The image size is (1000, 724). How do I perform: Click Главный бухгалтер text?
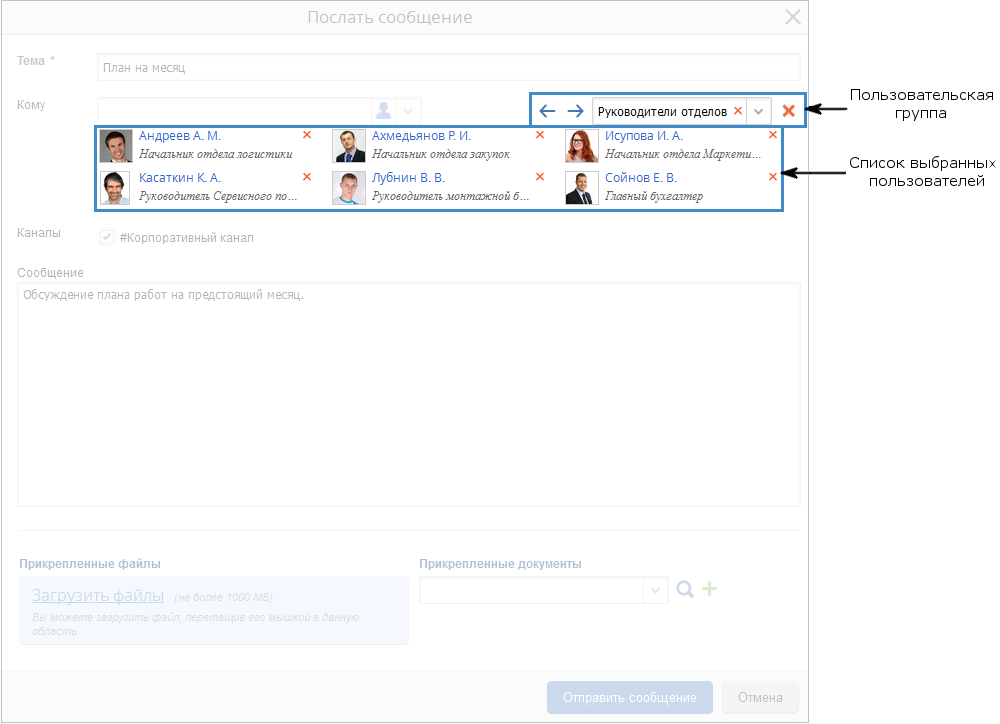pyautogui.click(x=654, y=196)
